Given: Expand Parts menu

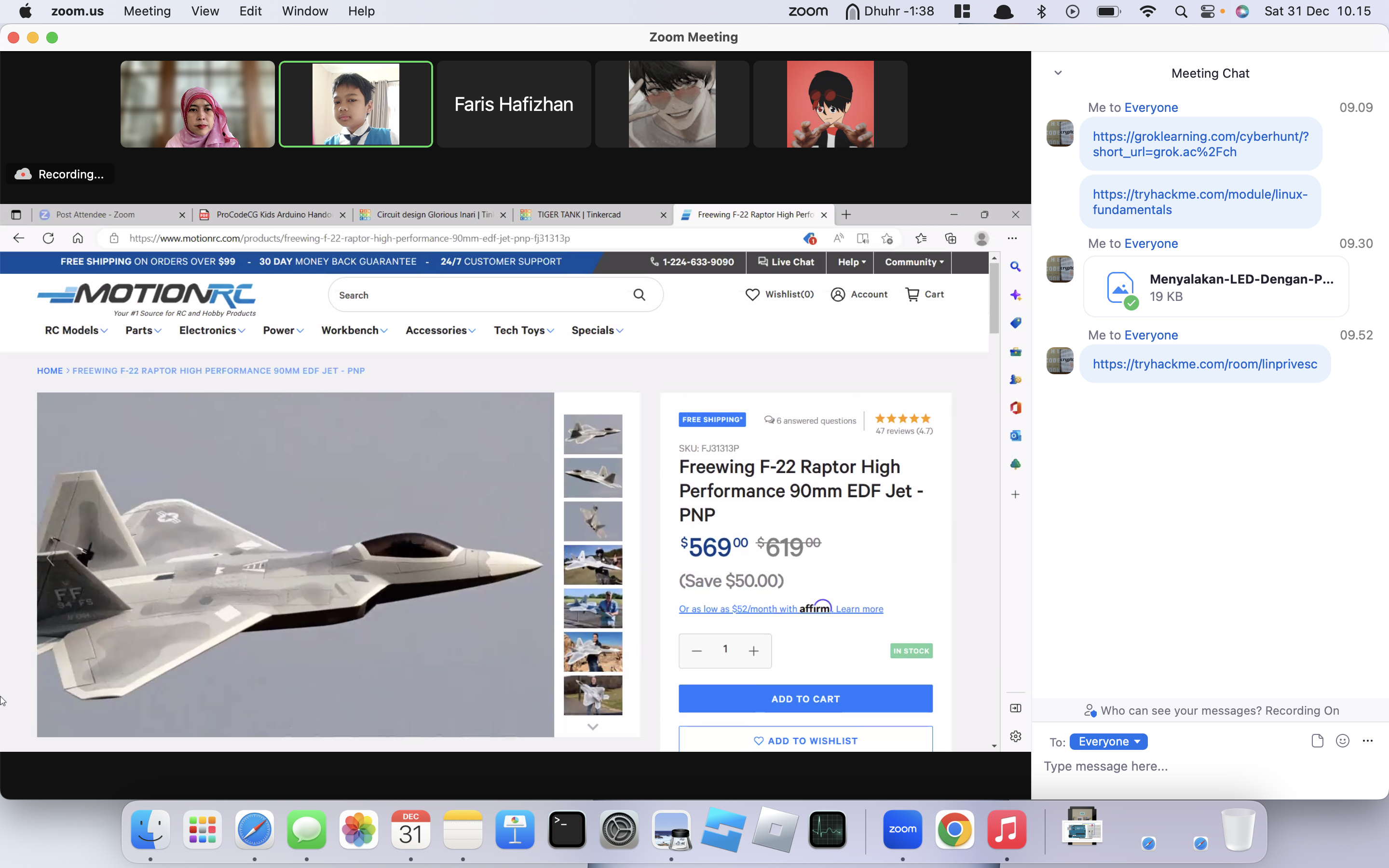Looking at the screenshot, I should tap(144, 330).
